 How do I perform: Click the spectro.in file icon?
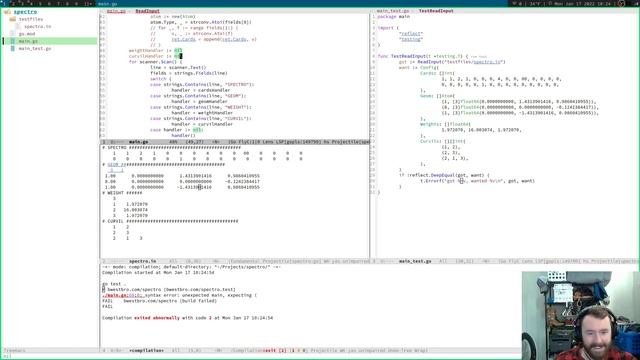[x=18, y=27]
